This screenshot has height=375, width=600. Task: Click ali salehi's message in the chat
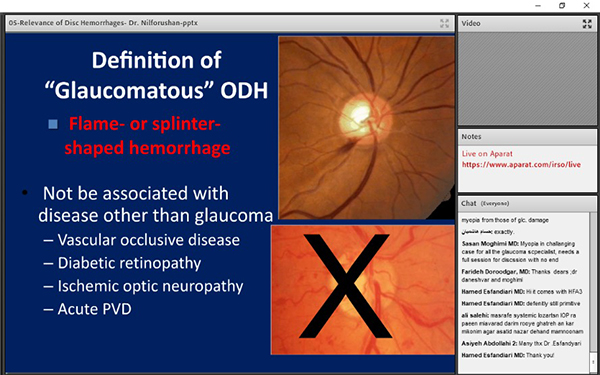click(522, 324)
